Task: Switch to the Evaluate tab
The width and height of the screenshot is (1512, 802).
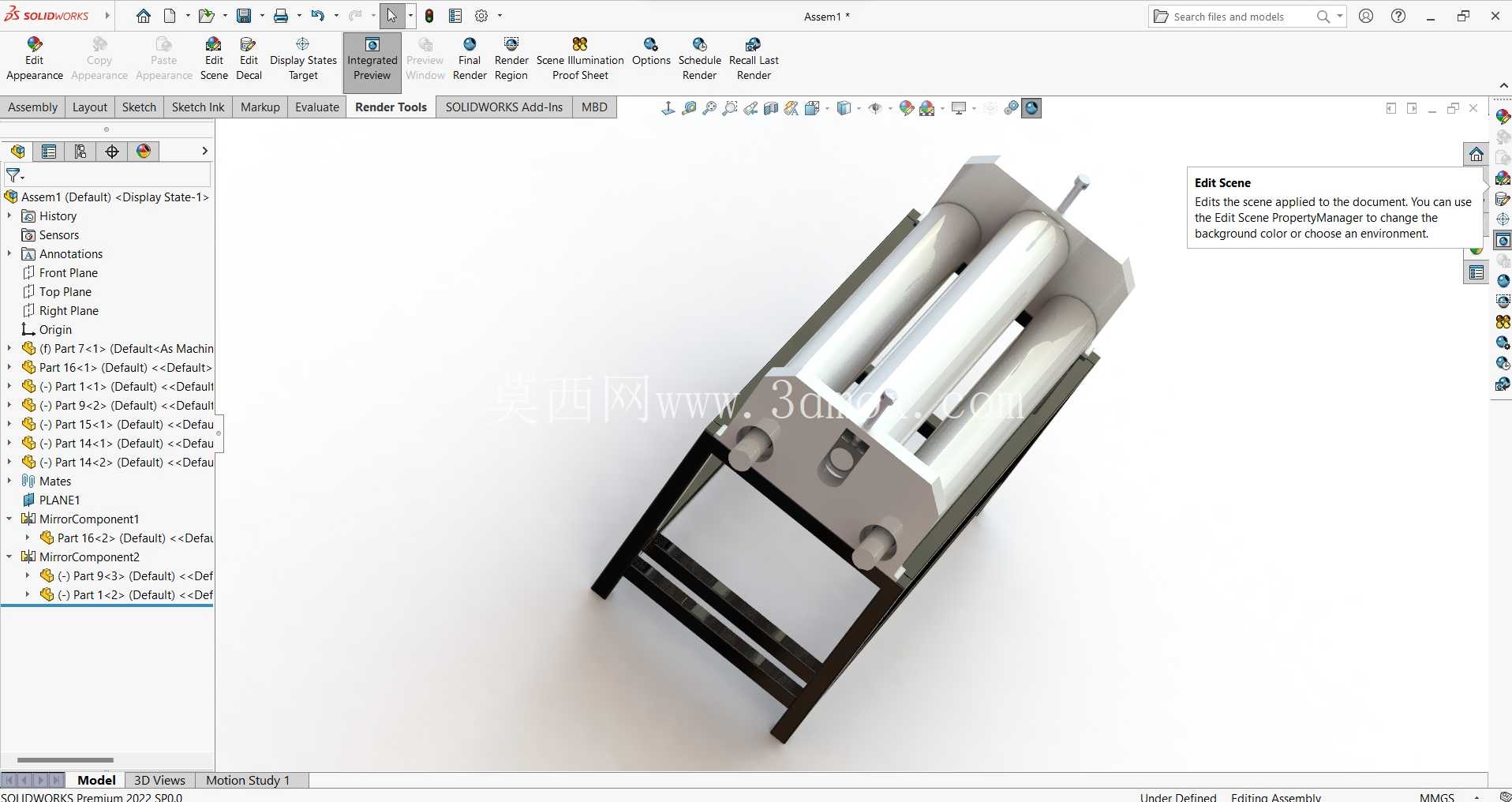Action: click(x=317, y=107)
